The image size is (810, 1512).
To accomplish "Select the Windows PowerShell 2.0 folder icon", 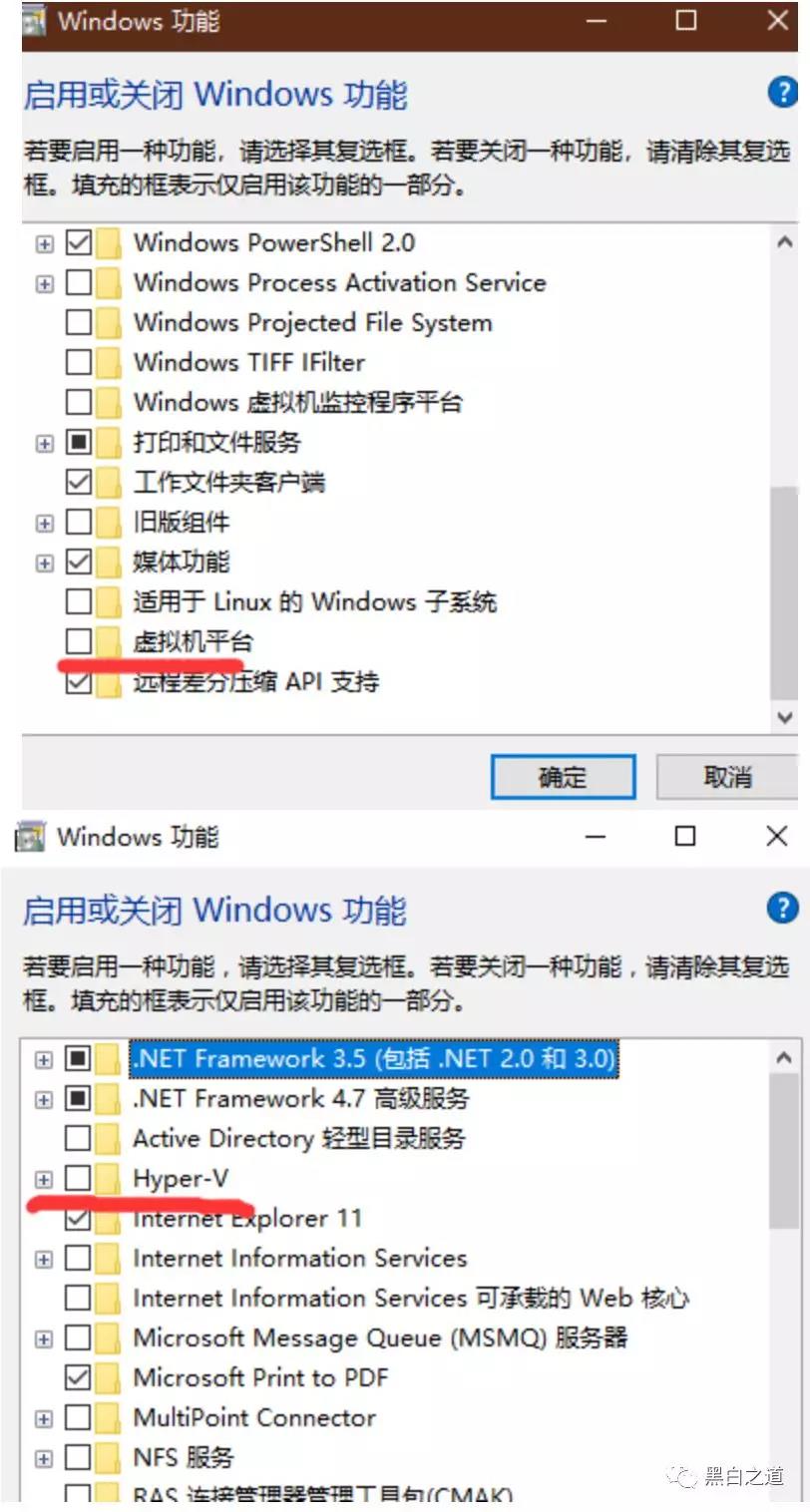I will click(x=108, y=242).
